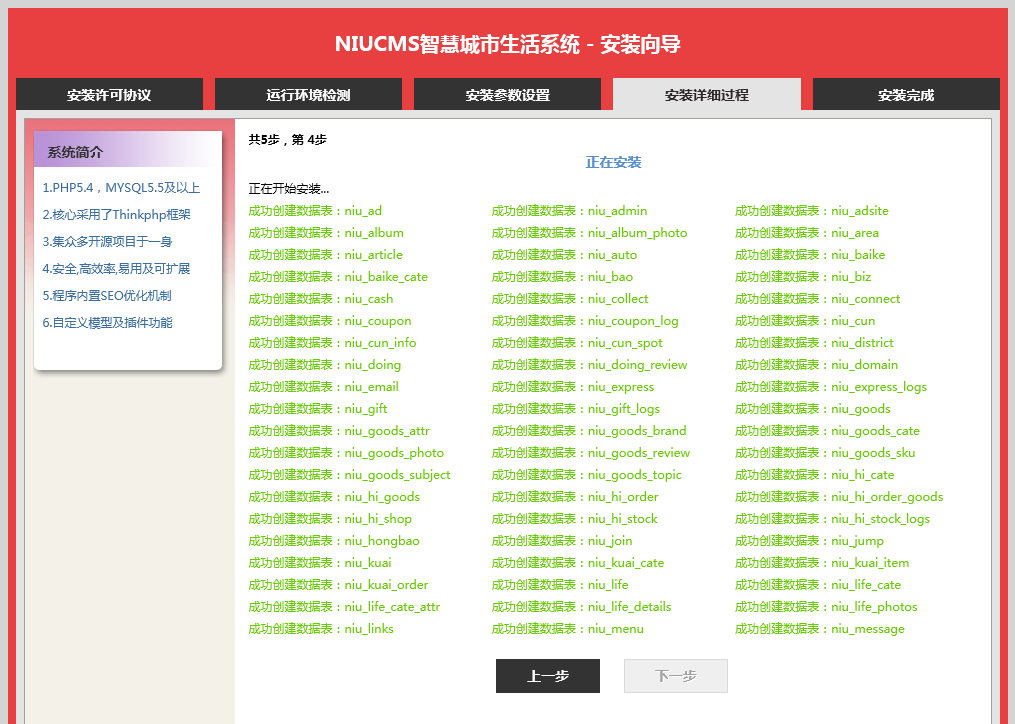Select sidebar item 5.程序内置SEO优化机制
This screenshot has width=1015, height=724.
point(107,296)
